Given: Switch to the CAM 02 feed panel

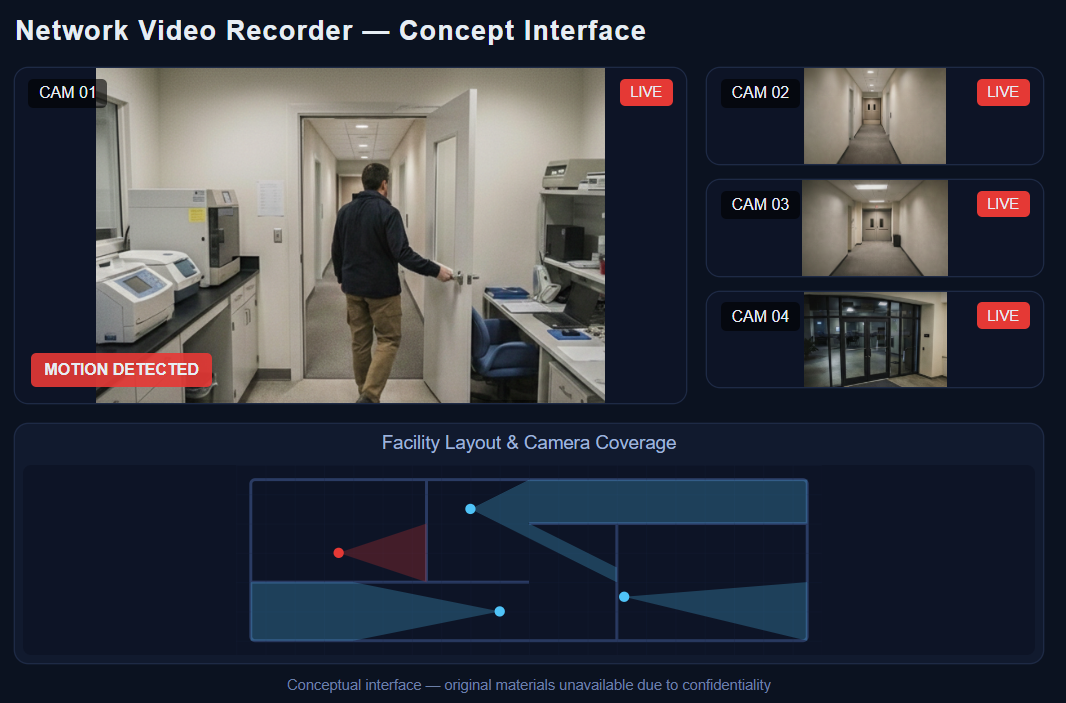Looking at the screenshot, I should click(x=874, y=116).
